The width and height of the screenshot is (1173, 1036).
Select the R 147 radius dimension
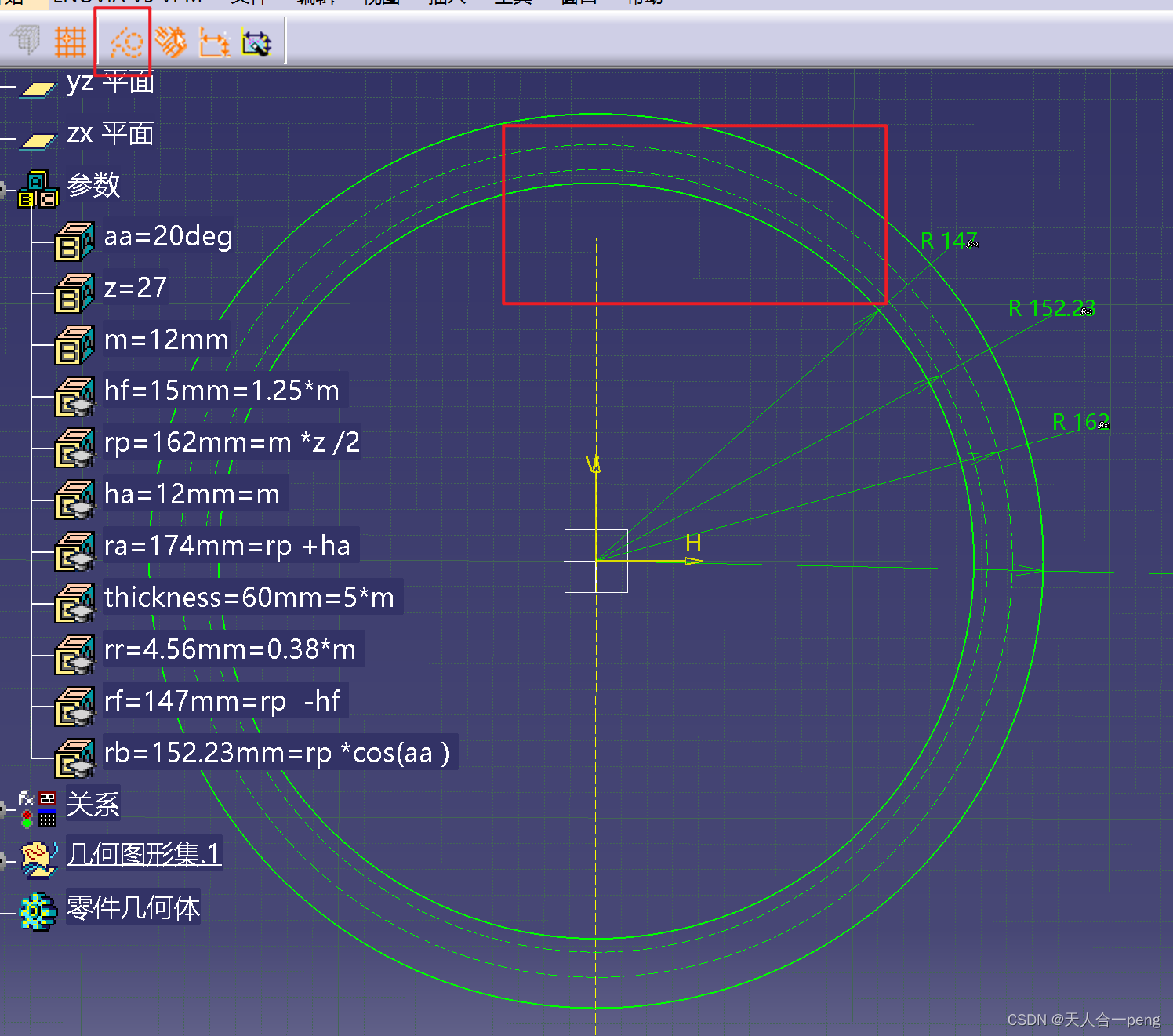pos(947,241)
